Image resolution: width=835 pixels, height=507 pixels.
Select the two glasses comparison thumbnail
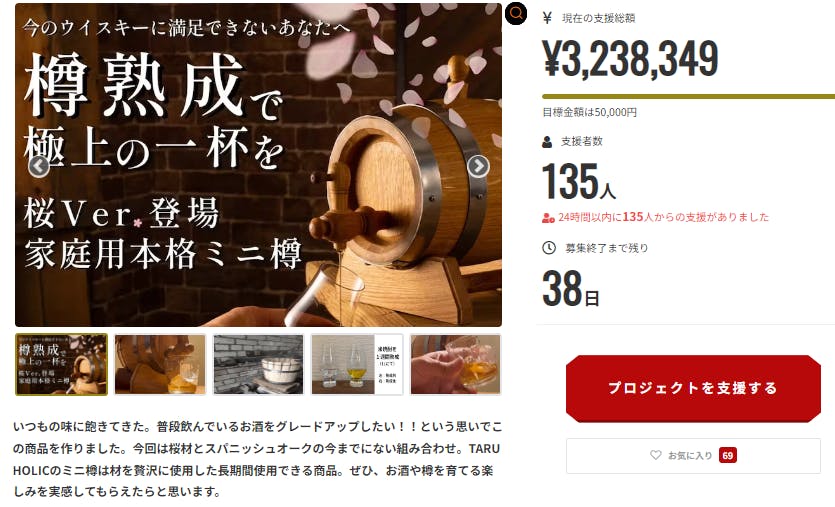tap(357, 365)
